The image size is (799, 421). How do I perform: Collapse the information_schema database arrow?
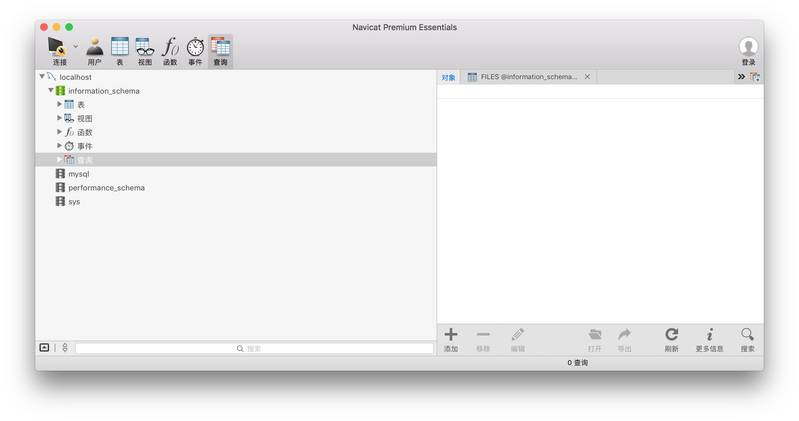(x=50, y=90)
